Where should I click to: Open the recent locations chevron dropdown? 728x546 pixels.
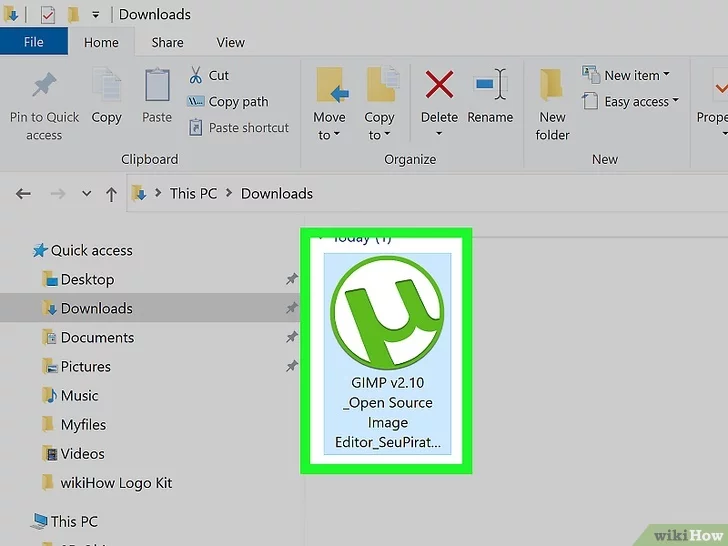click(86, 193)
